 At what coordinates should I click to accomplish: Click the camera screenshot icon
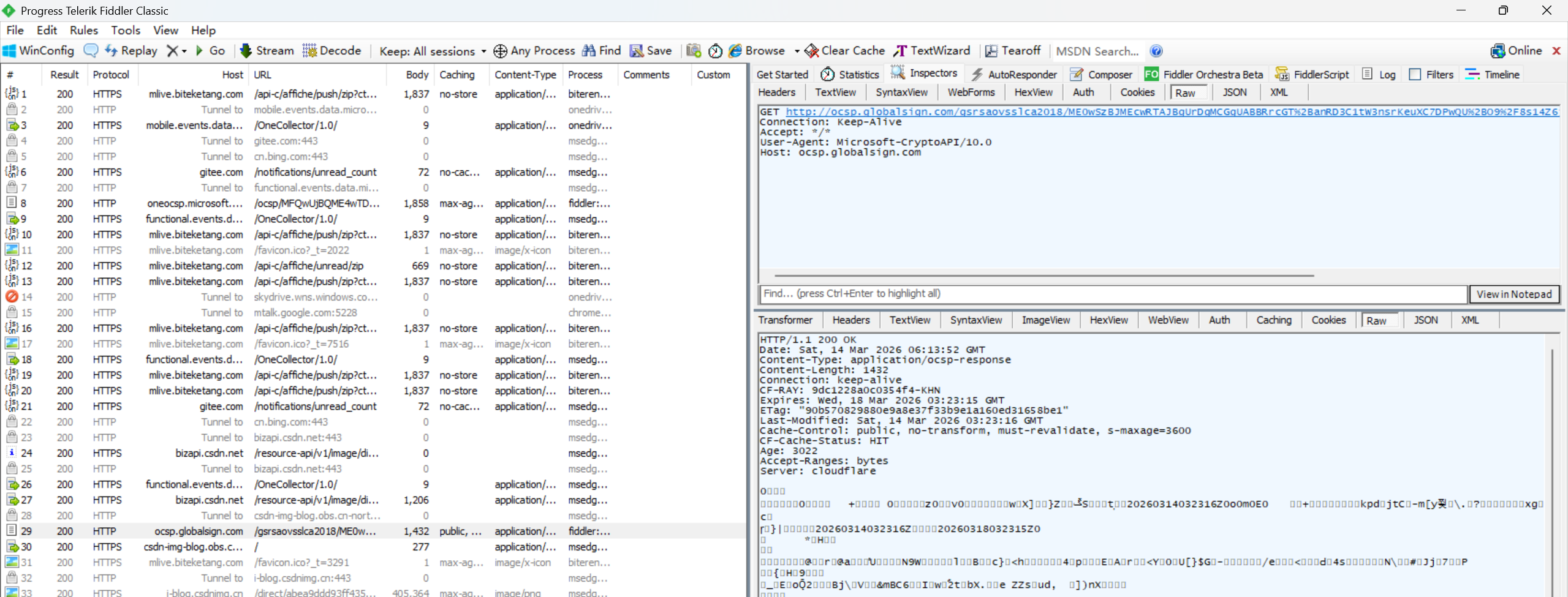694,51
